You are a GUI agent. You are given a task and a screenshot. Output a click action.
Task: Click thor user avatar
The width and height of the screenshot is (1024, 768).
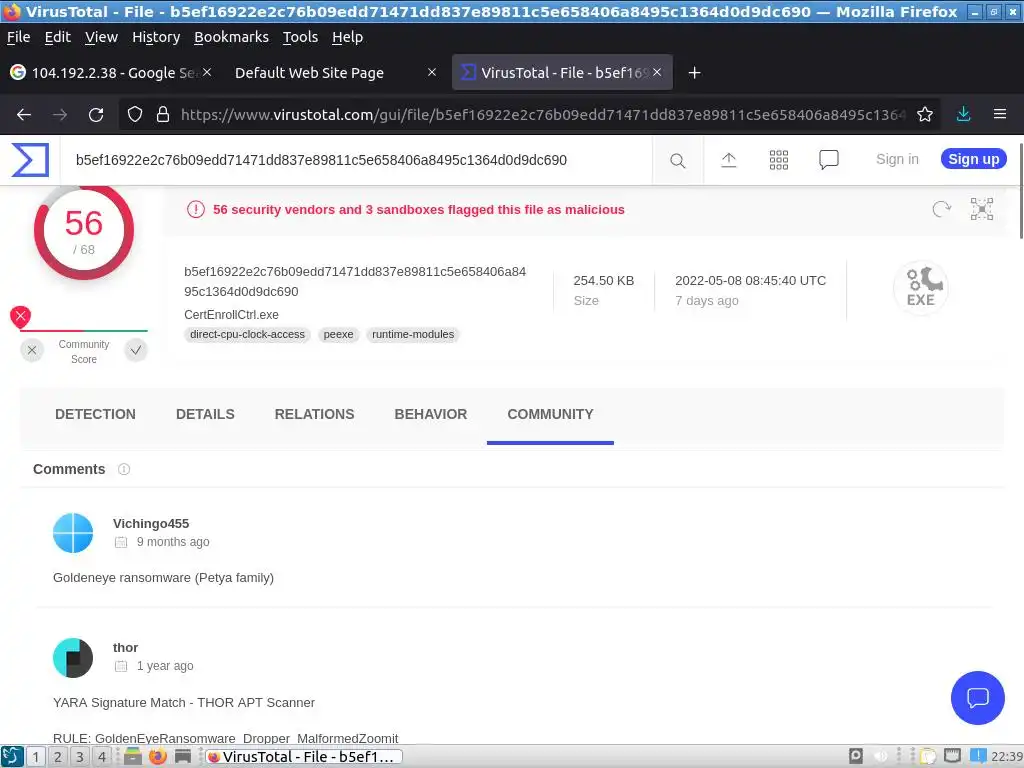[73, 658]
